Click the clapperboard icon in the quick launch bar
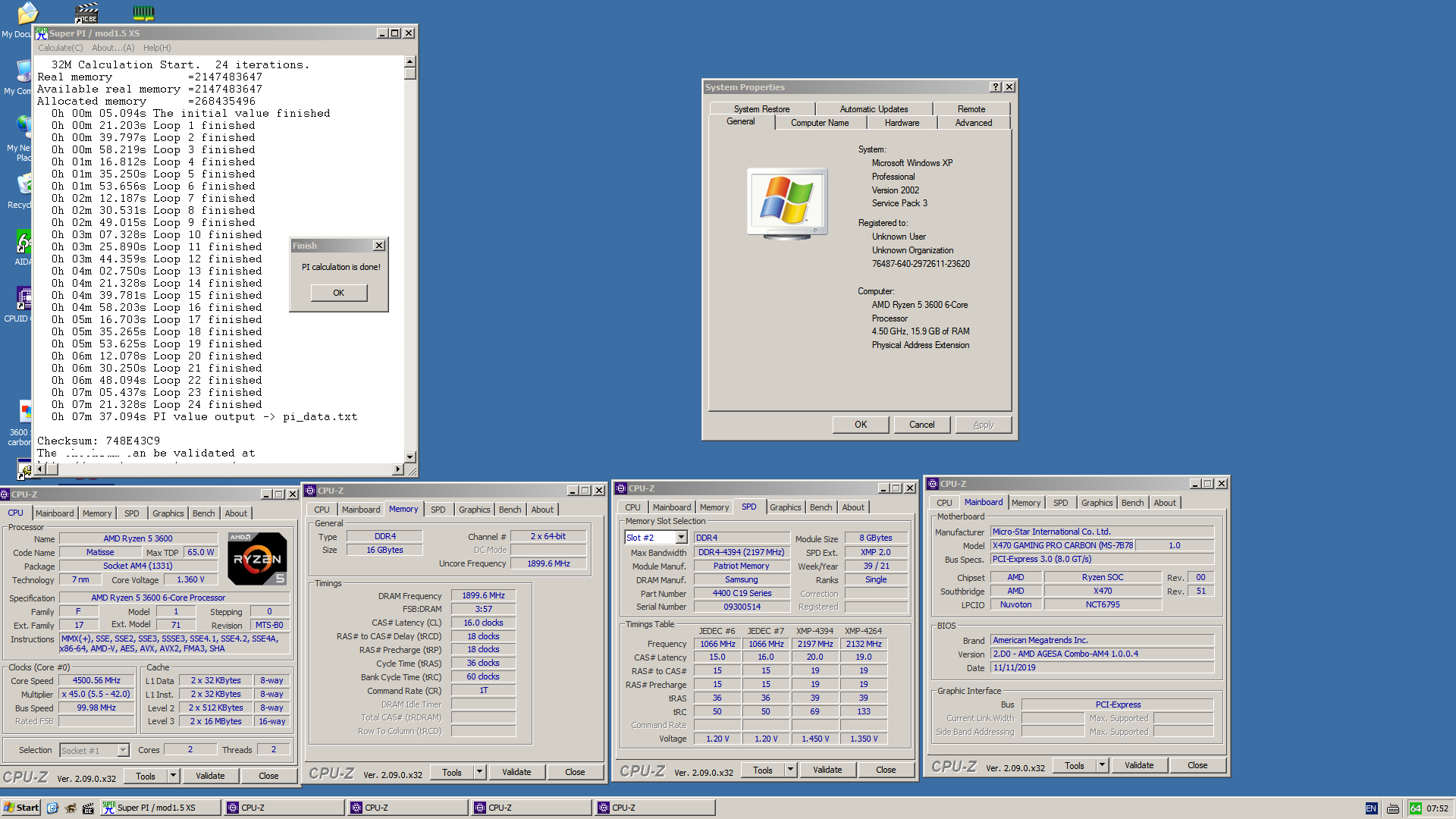The image size is (1456, 819). 88,808
